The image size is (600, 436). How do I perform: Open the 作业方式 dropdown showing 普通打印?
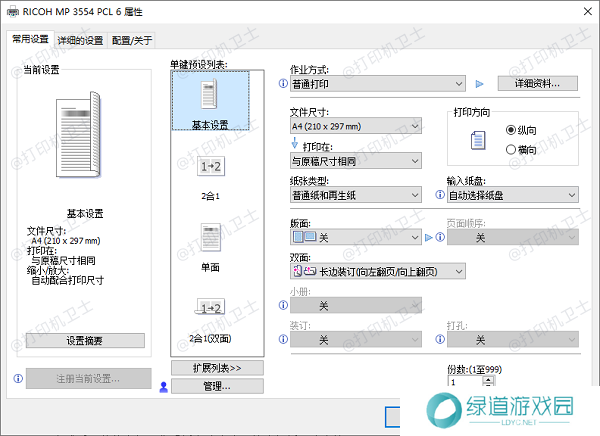click(378, 84)
